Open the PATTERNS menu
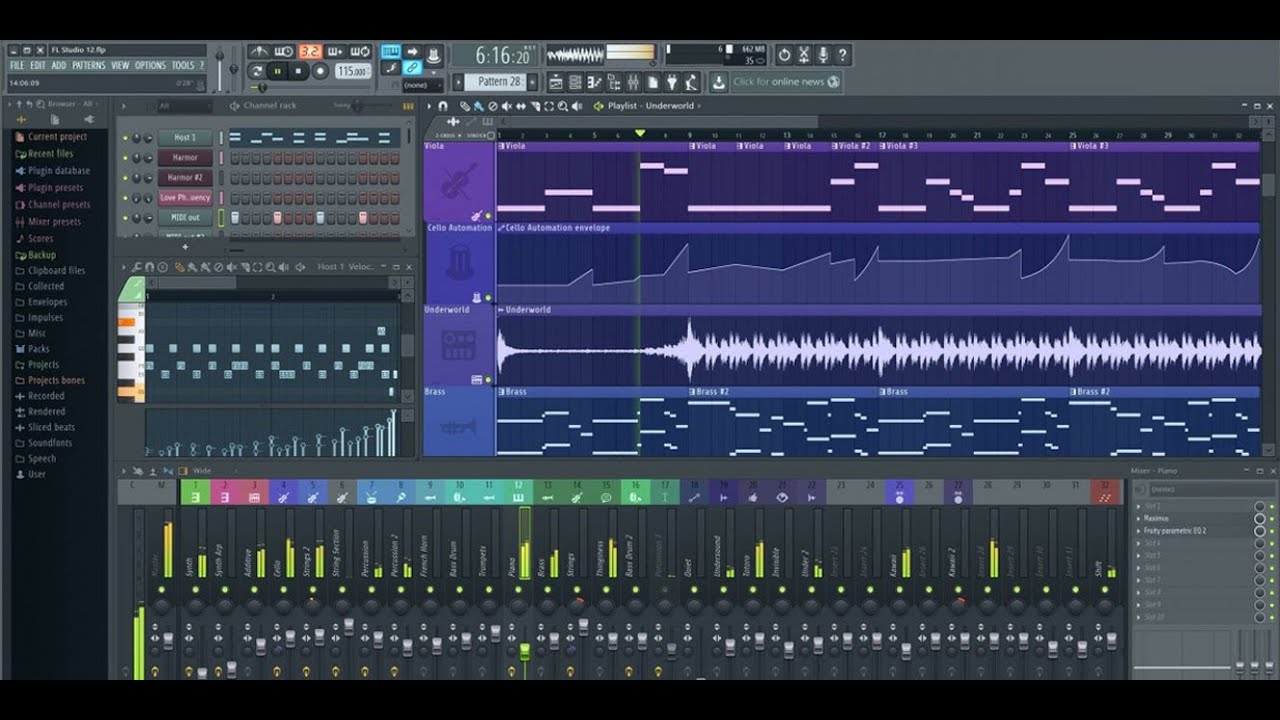The height and width of the screenshot is (720, 1280). [89, 66]
